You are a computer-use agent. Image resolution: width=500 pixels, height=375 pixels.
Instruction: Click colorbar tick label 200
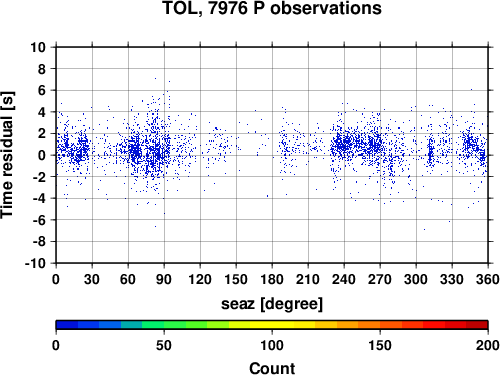coord(487,345)
